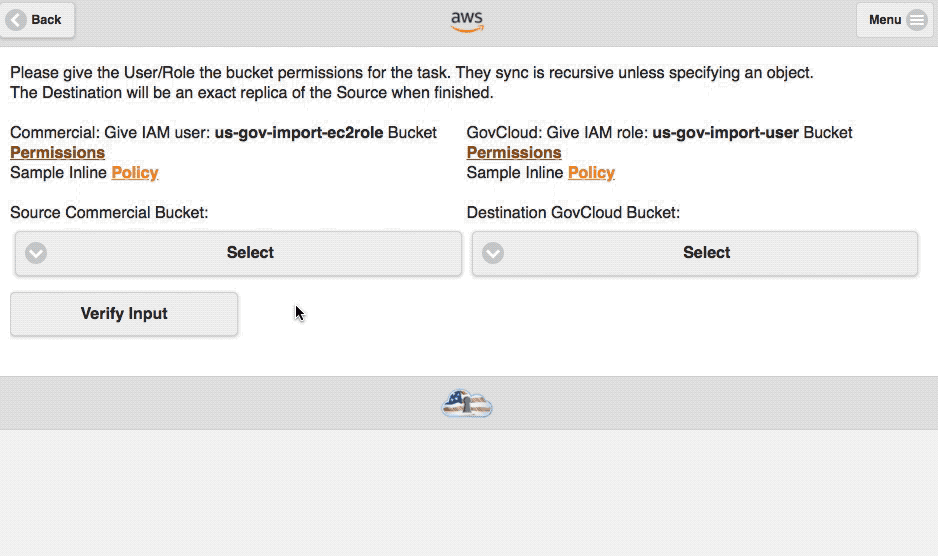
Task: Click the 'Destination GovCloud Bucket:' label
Action: 573,212
